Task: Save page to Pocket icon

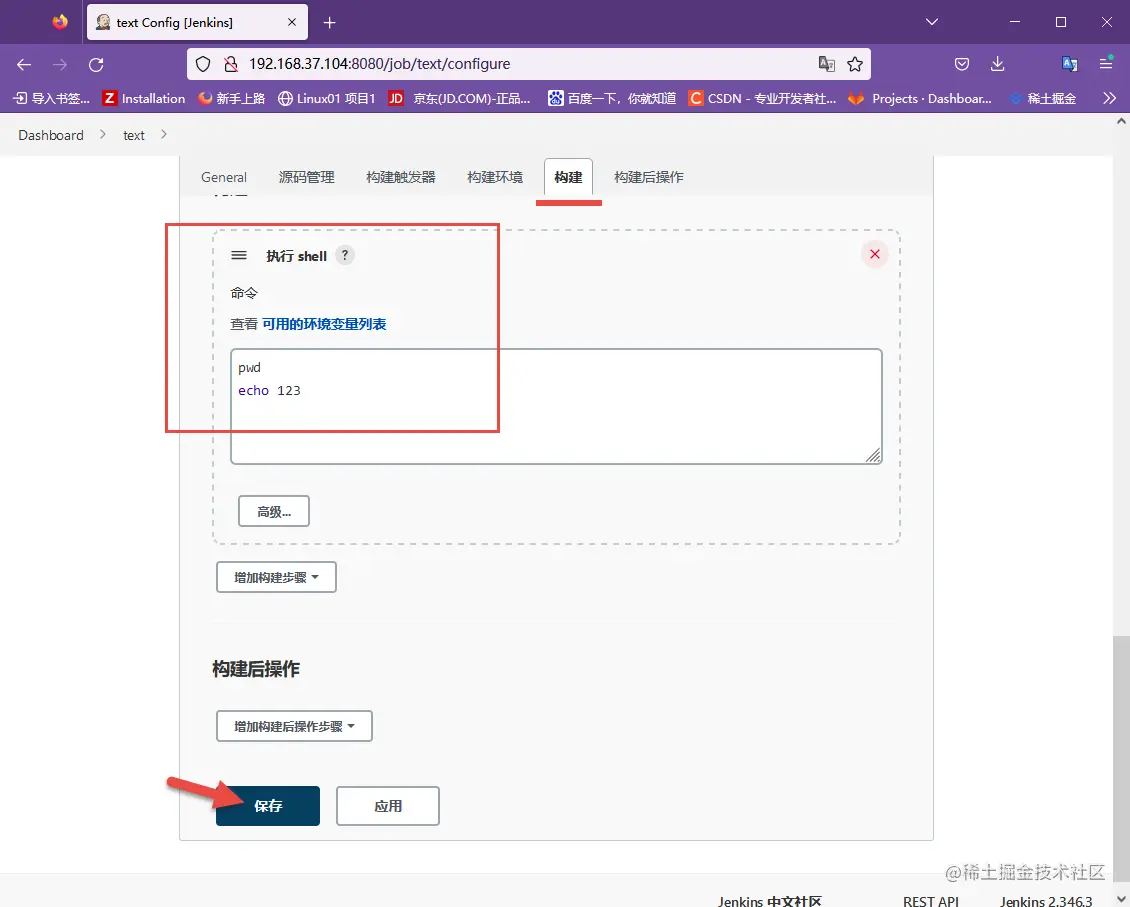Action: (961, 63)
